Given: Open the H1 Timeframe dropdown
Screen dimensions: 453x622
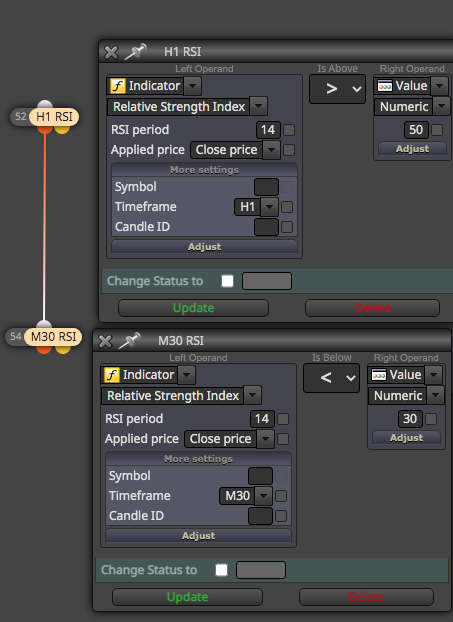Looking at the screenshot, I should click(269, 207).
